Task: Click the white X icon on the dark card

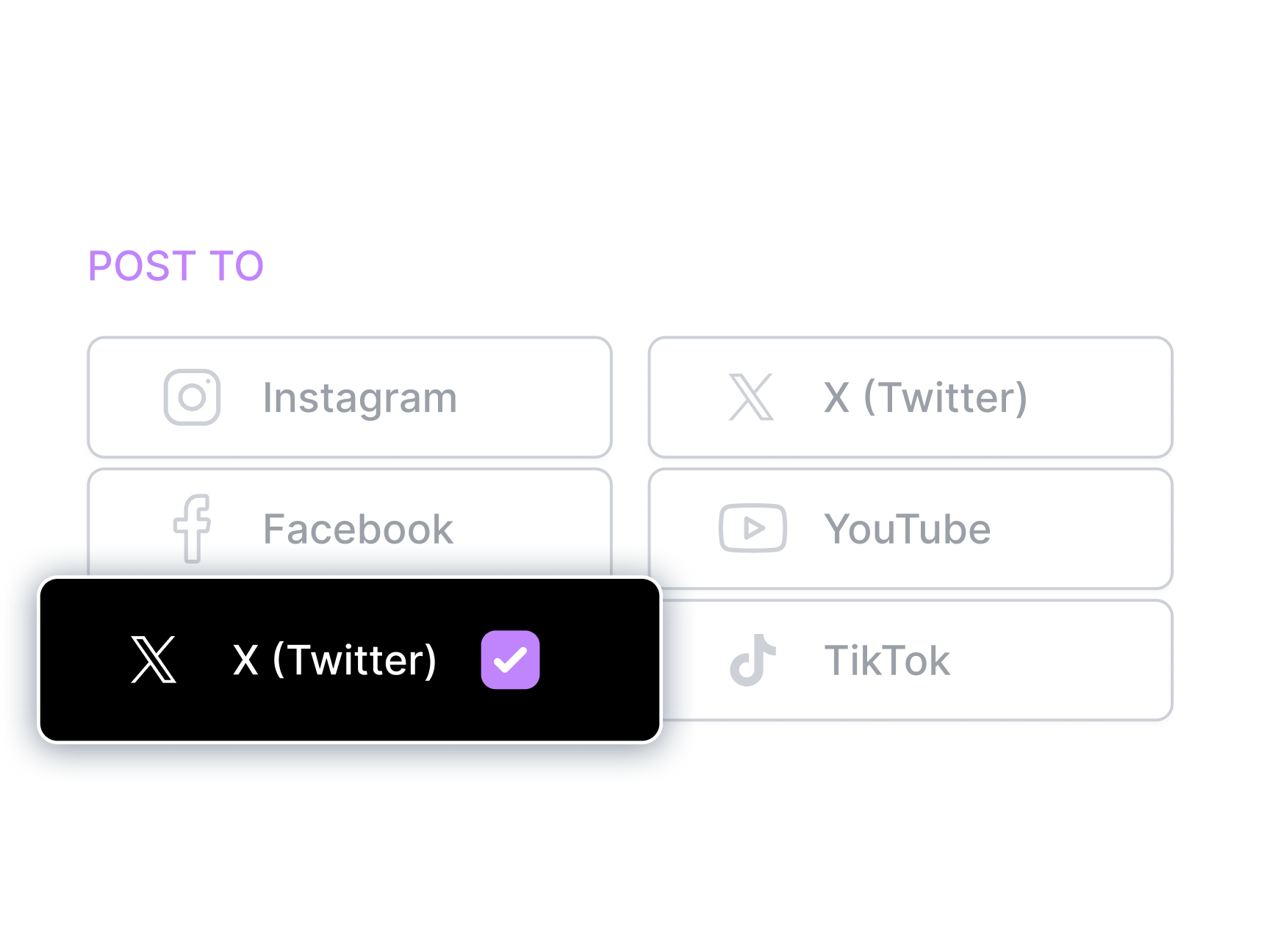Action: tap(152, 659)
